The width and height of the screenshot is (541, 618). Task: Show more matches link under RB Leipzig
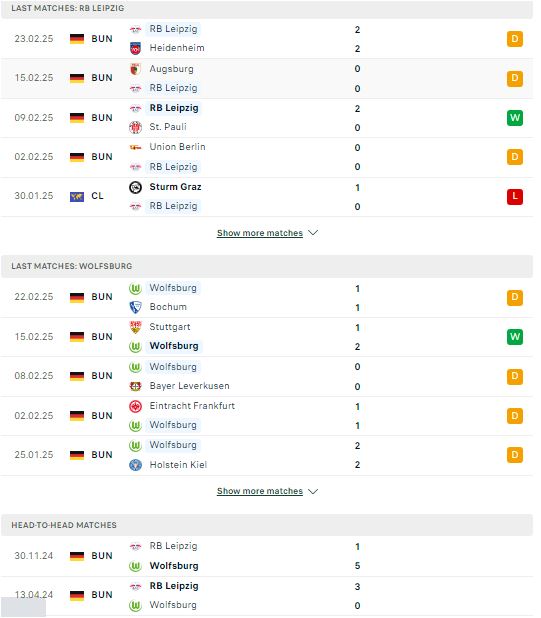pyautogui.click(x=260, y=233)
